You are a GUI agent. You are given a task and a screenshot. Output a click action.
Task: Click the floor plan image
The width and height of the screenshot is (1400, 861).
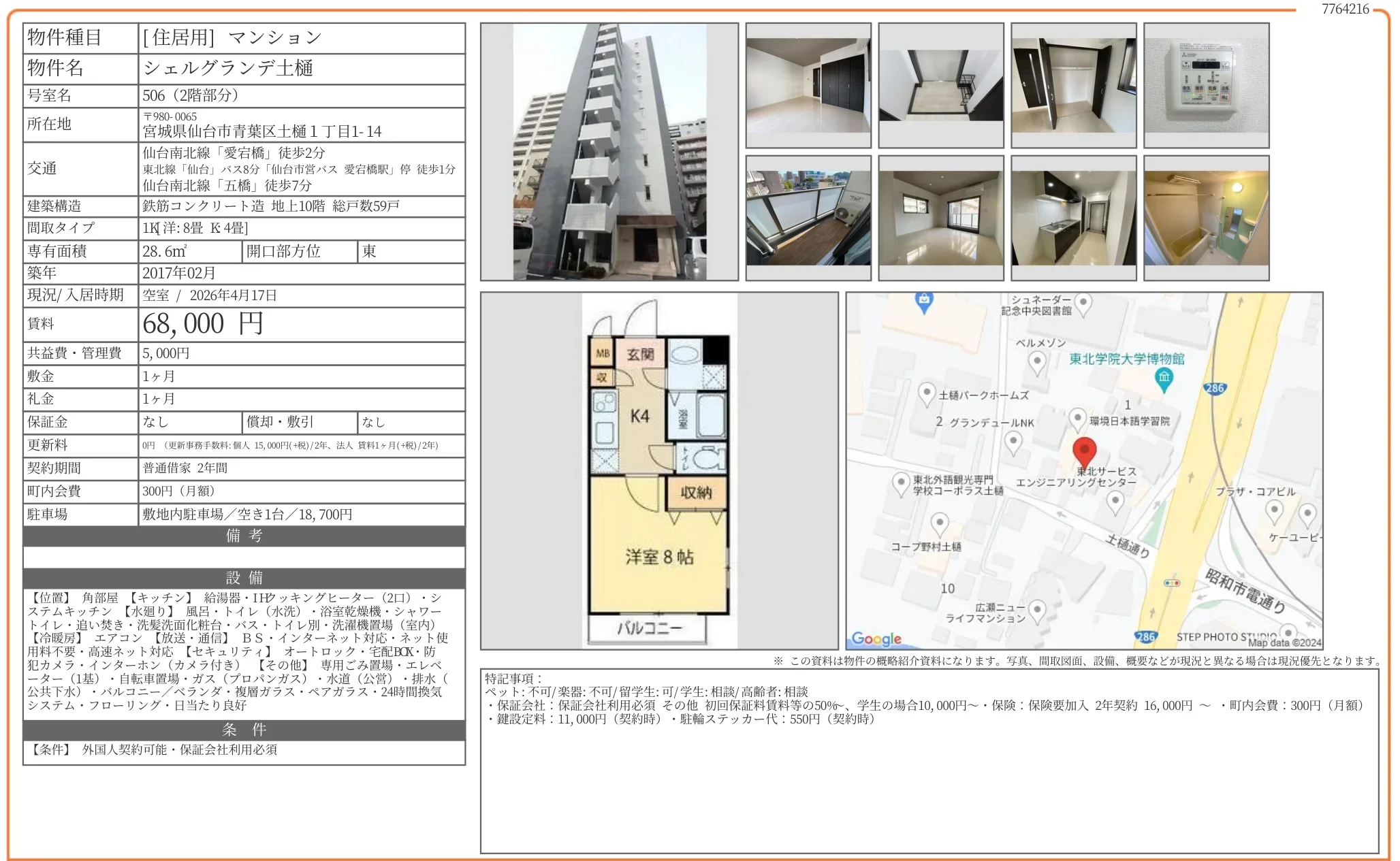point(658,470)
